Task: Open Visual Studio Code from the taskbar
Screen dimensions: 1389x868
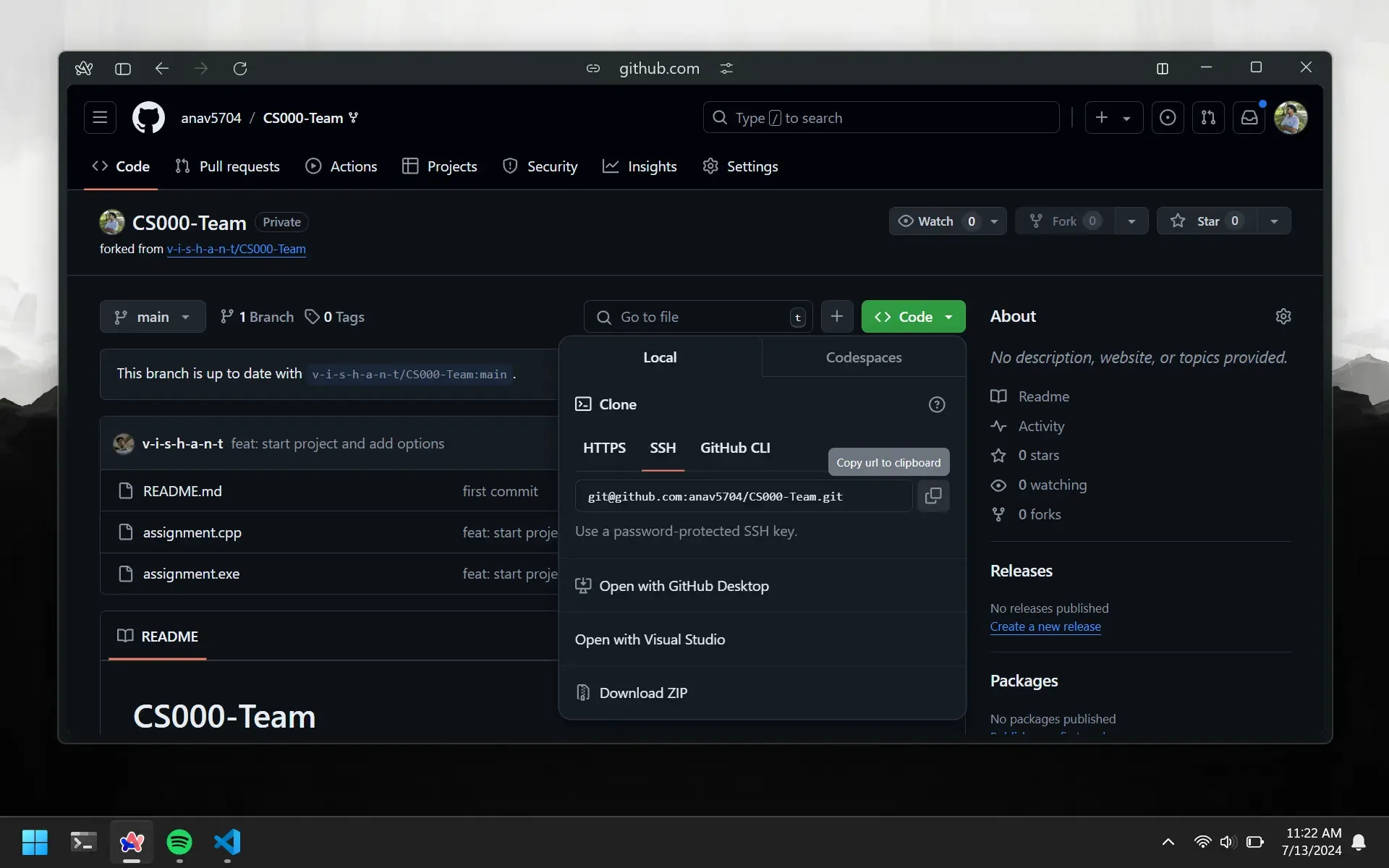Action: coord(227,842)
